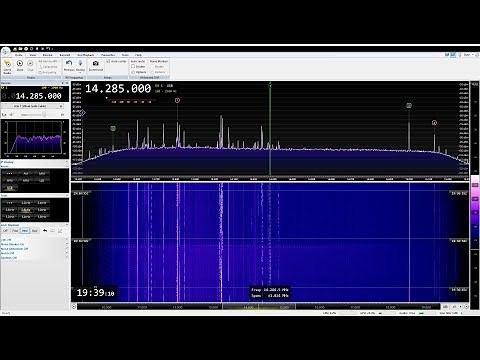
Task: Click the undo arrow in quick access toolbar
Action: coord(48,49)
